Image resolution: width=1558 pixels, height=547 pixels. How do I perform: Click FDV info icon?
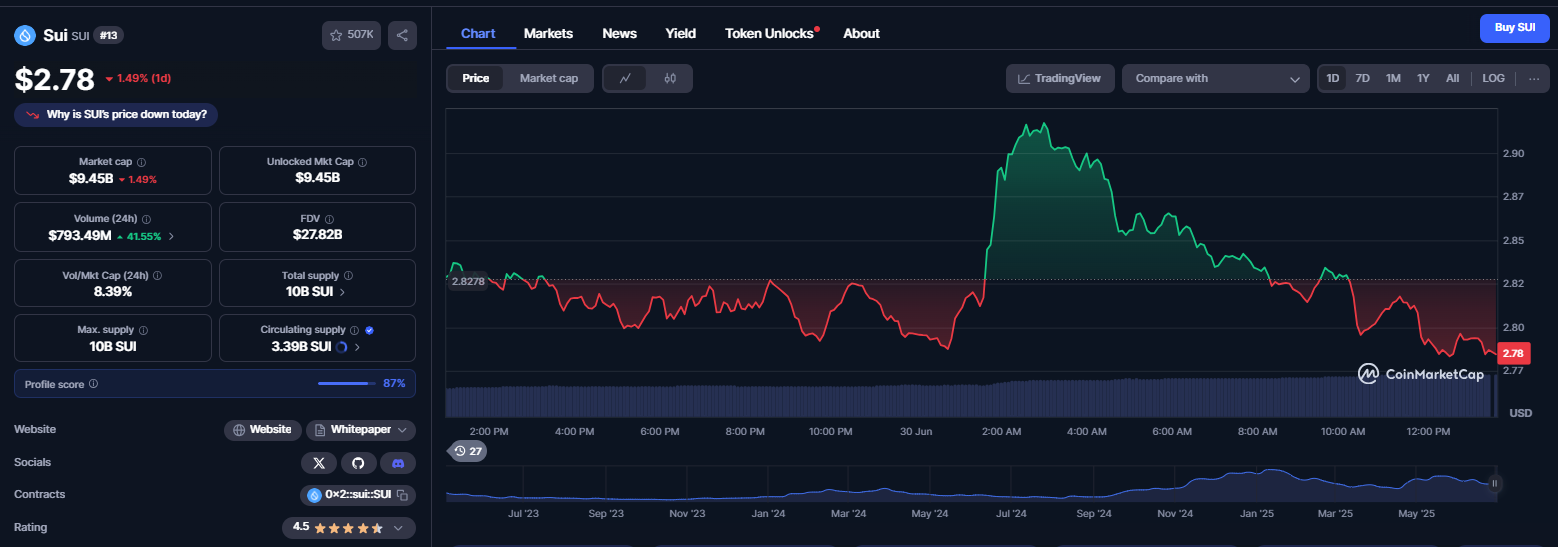coord(329,218)
